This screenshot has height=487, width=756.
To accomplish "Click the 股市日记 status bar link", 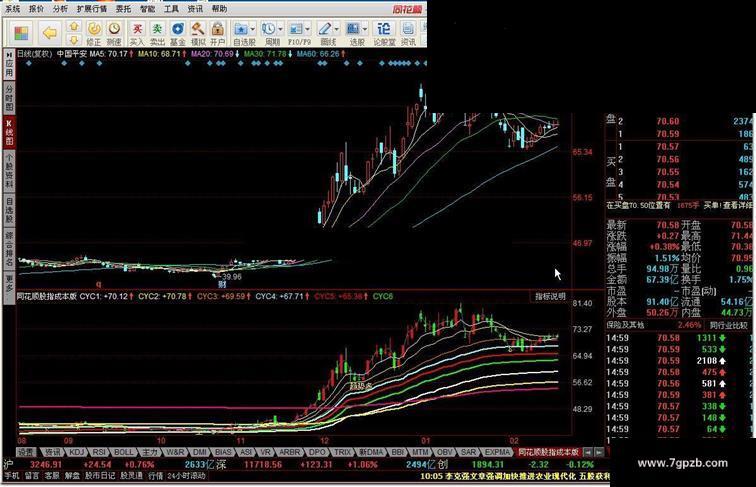I will pos(100,475).
